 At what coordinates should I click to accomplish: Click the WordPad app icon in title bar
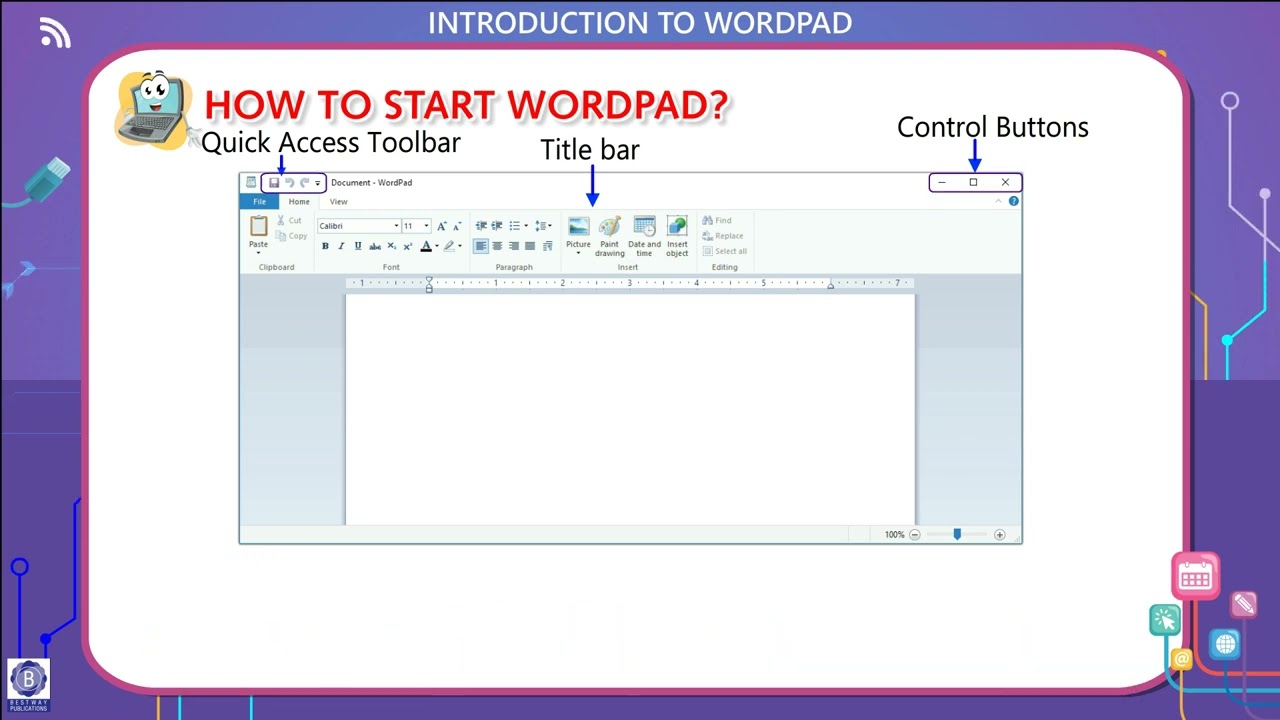[252, 183]
